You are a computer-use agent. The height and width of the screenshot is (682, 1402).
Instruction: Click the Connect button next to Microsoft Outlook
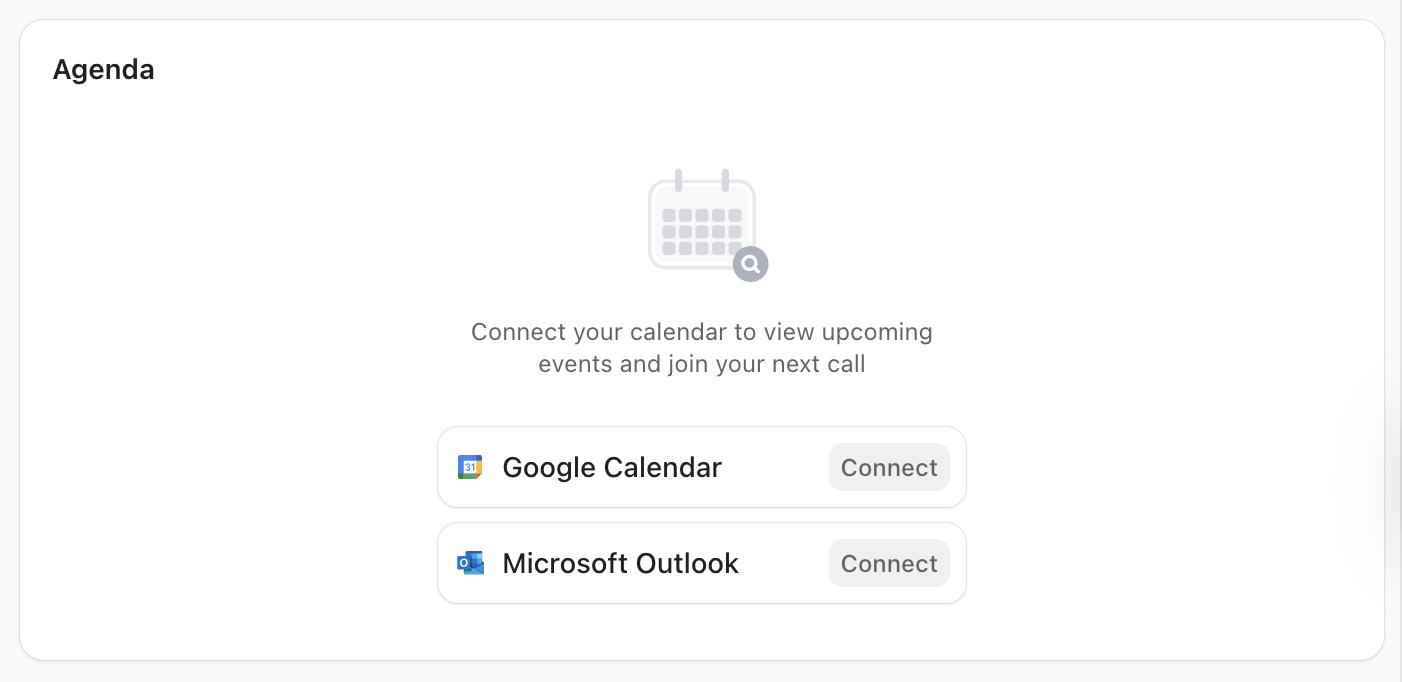coord(888,563)
